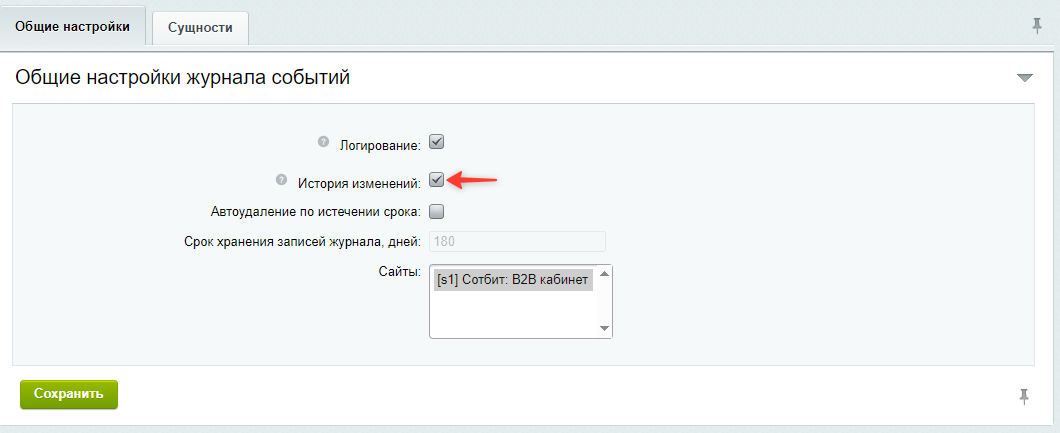Viewport: 1060px width, 433px height.
Task: Enable Автоудаление по истечении срока checkbox
Action: click(437, 211)
